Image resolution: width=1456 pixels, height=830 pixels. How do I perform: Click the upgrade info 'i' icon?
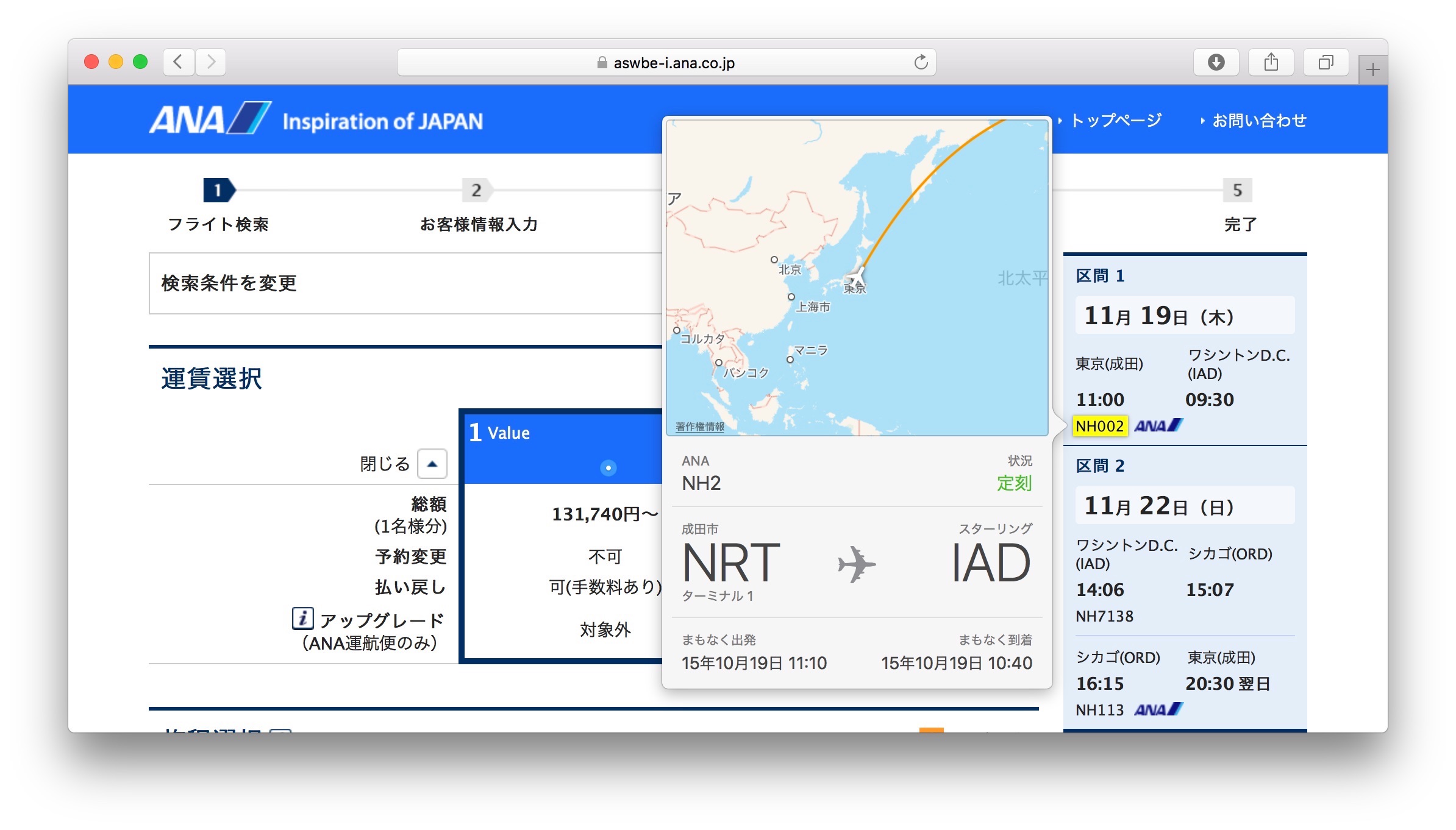click(x=302, y=619)
